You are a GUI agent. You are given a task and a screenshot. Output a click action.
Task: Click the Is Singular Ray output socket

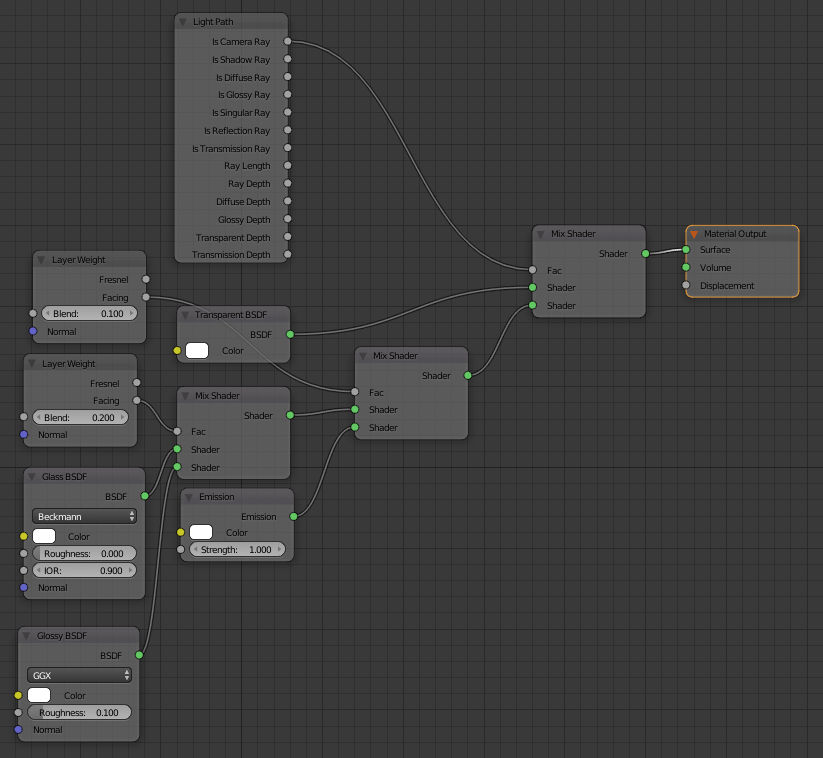(288, 112)
